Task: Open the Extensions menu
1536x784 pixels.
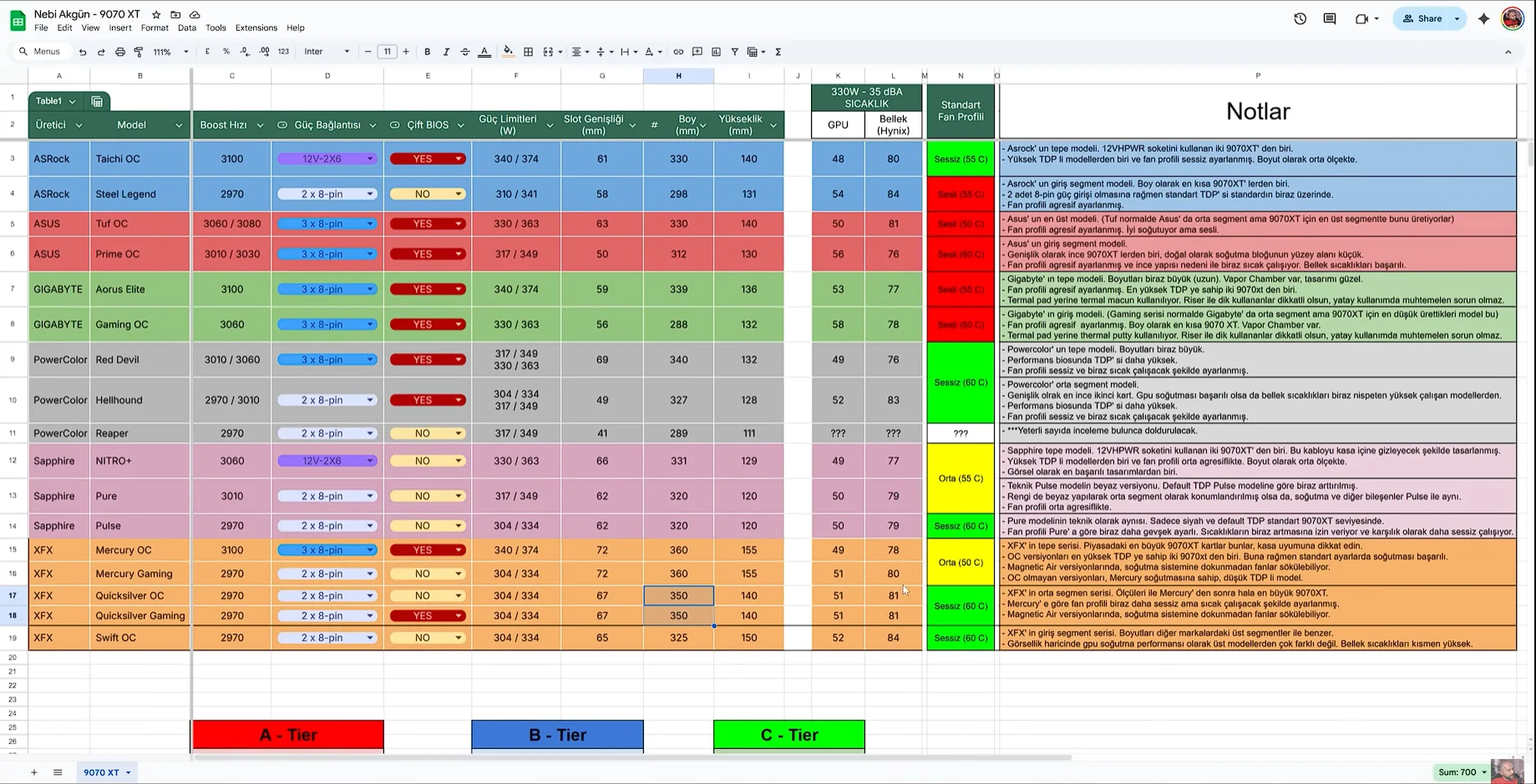Action: [x=256, y=28]
